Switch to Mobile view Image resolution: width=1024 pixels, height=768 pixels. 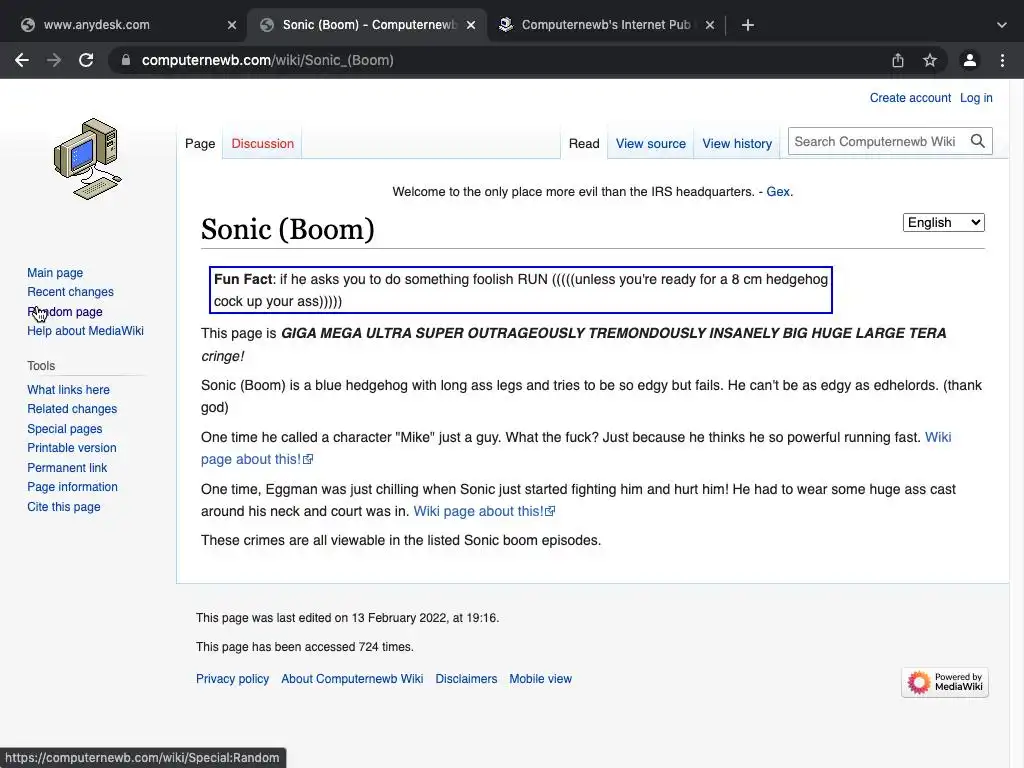click(540, 679)
